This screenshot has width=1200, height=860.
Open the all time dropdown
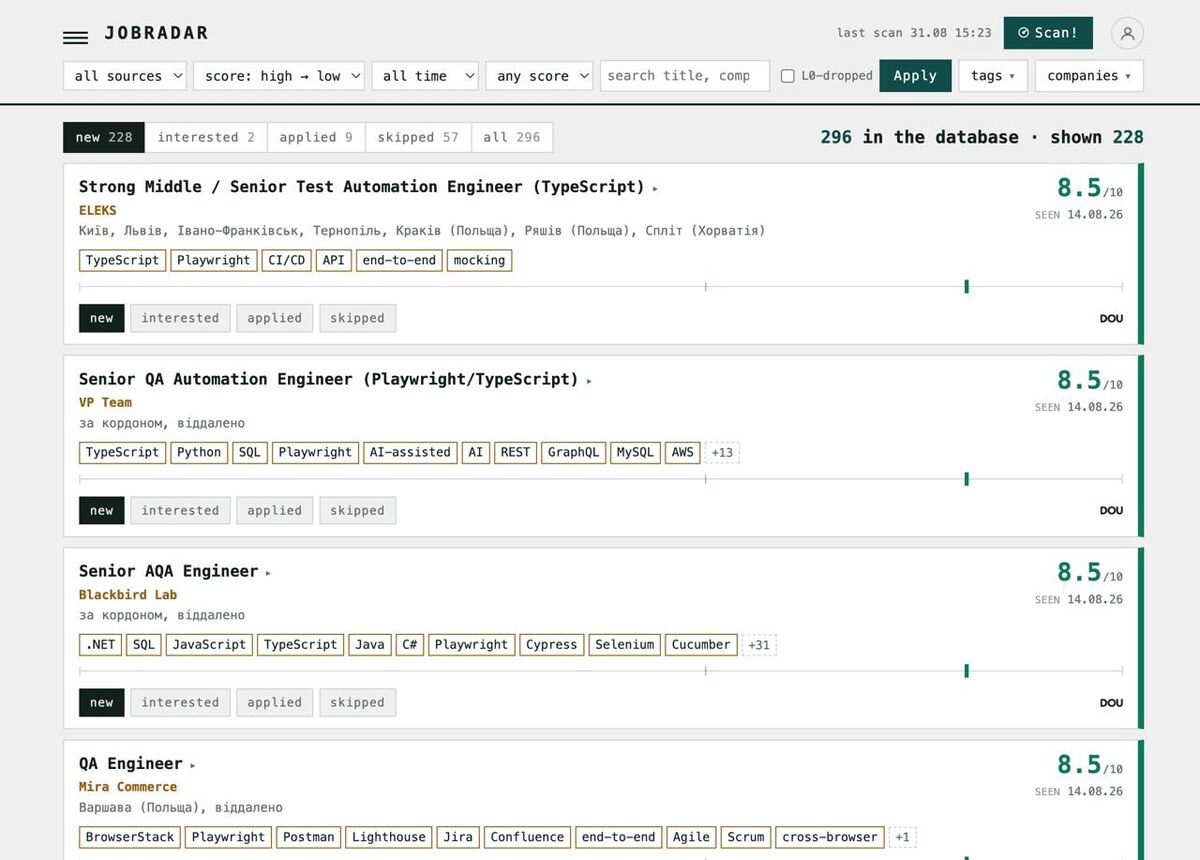point(425,76)
